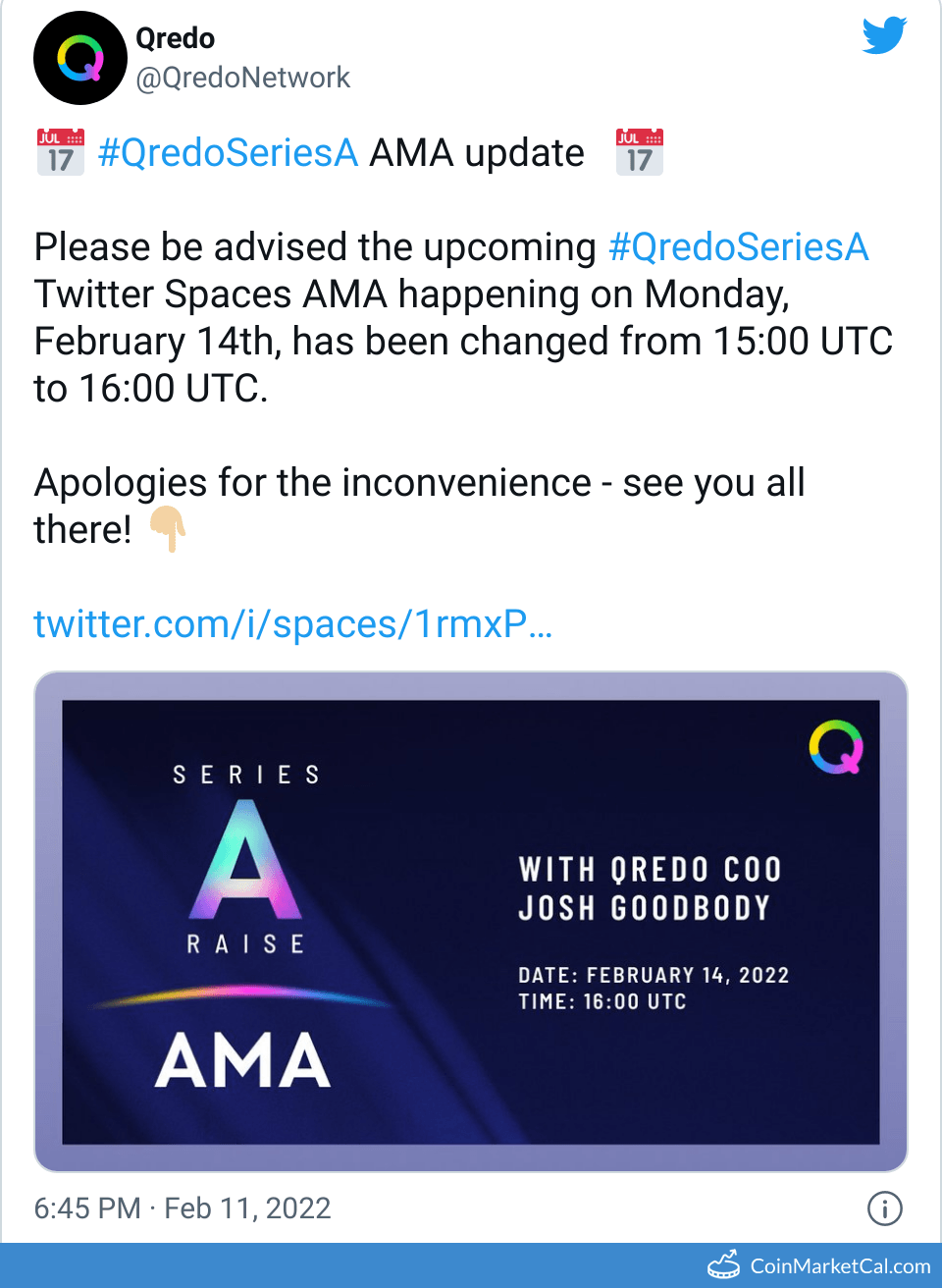Open the twitter.com/i/spaces link
The image size is (942, 1288).
292,624
